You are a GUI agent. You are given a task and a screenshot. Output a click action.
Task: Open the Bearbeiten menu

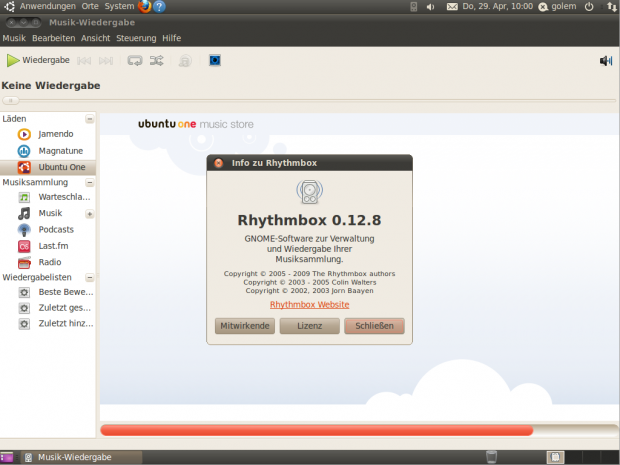(x=53, y=38)
